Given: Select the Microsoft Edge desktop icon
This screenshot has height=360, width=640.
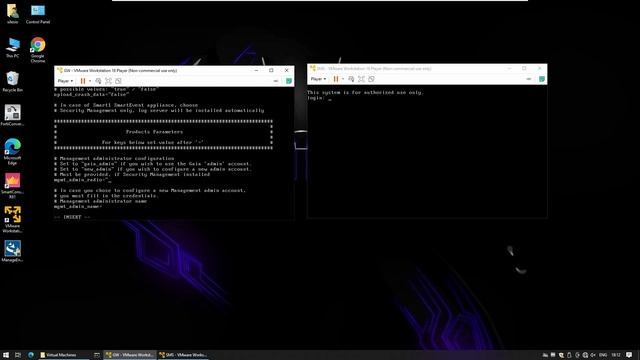Looking at the screenshot, I should point(13,151).
